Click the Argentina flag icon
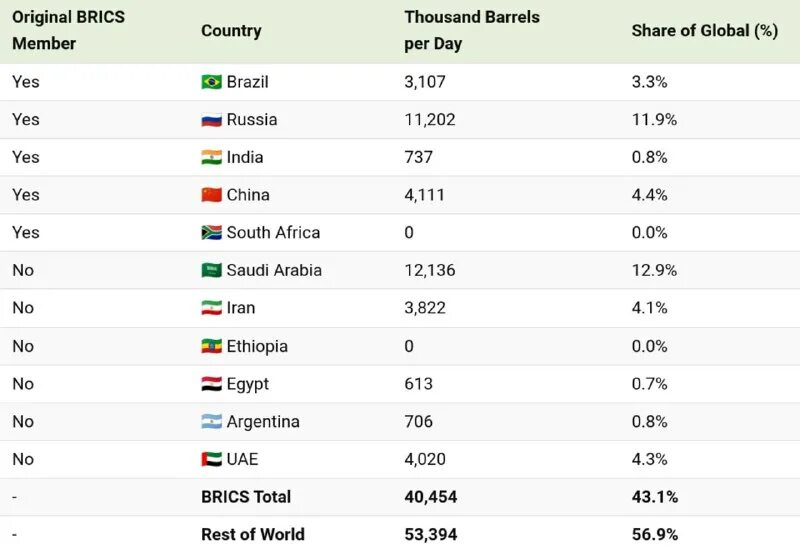This screenshot has width=800, height=553. coord(211,422)
